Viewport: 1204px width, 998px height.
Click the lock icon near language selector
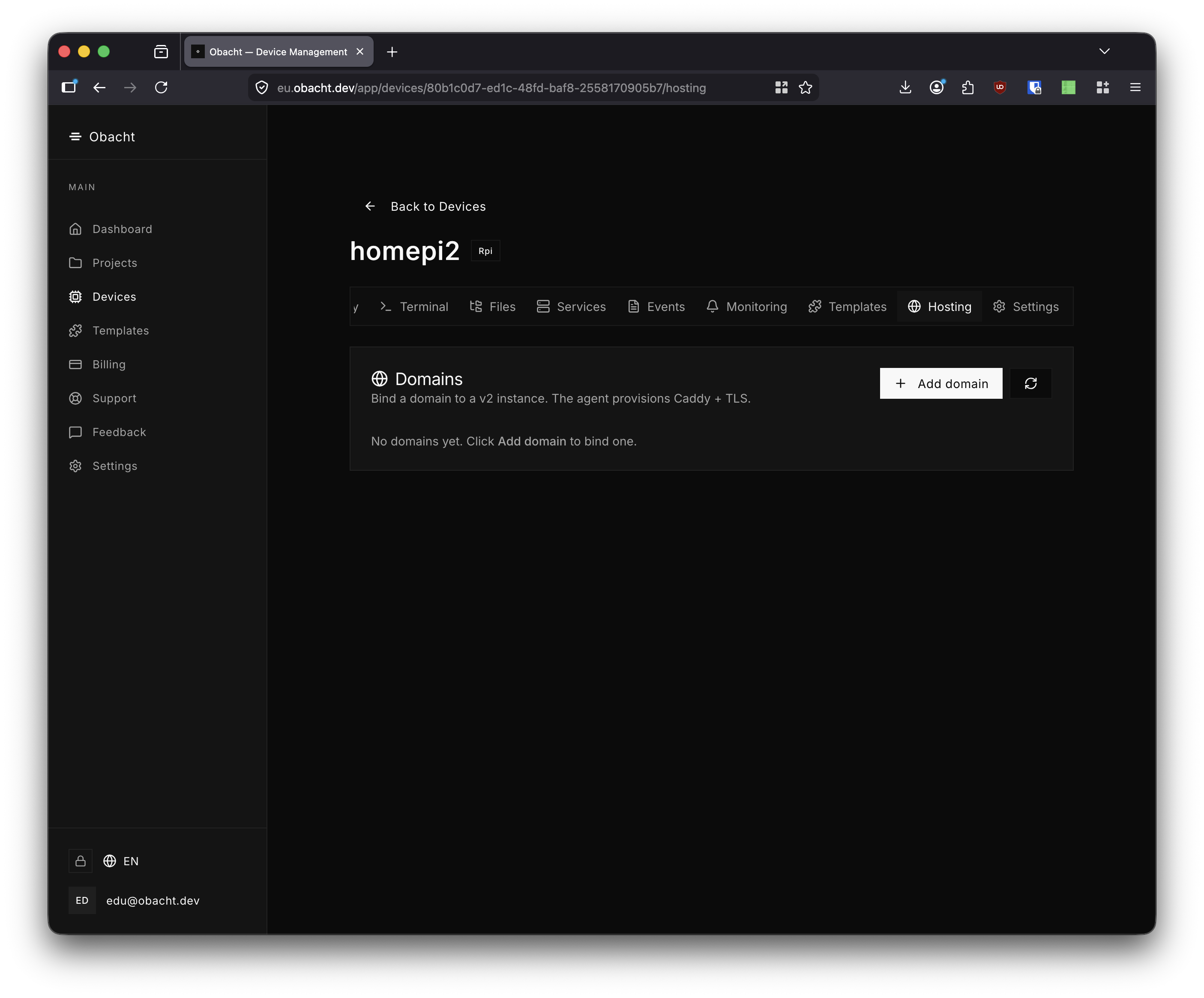tap(80, 861)
